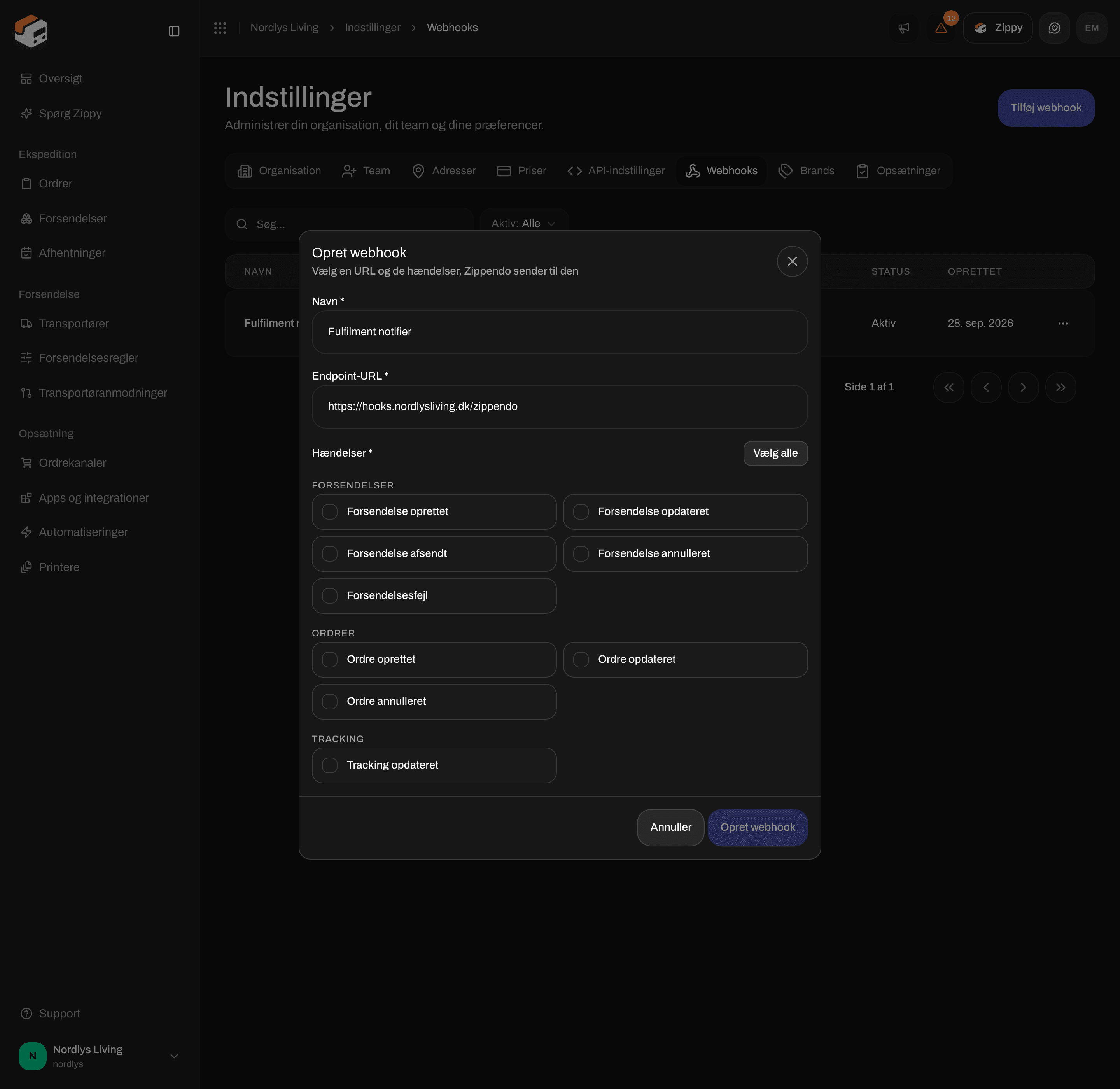
Task: Open Support in the sidebar
Action: coord(50,1014)
